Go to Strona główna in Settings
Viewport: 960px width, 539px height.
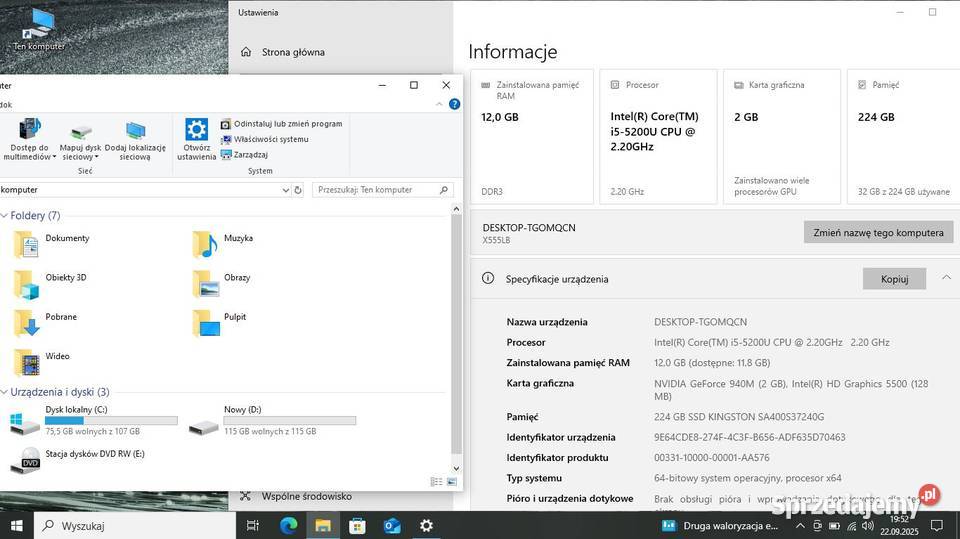point(292,52)
